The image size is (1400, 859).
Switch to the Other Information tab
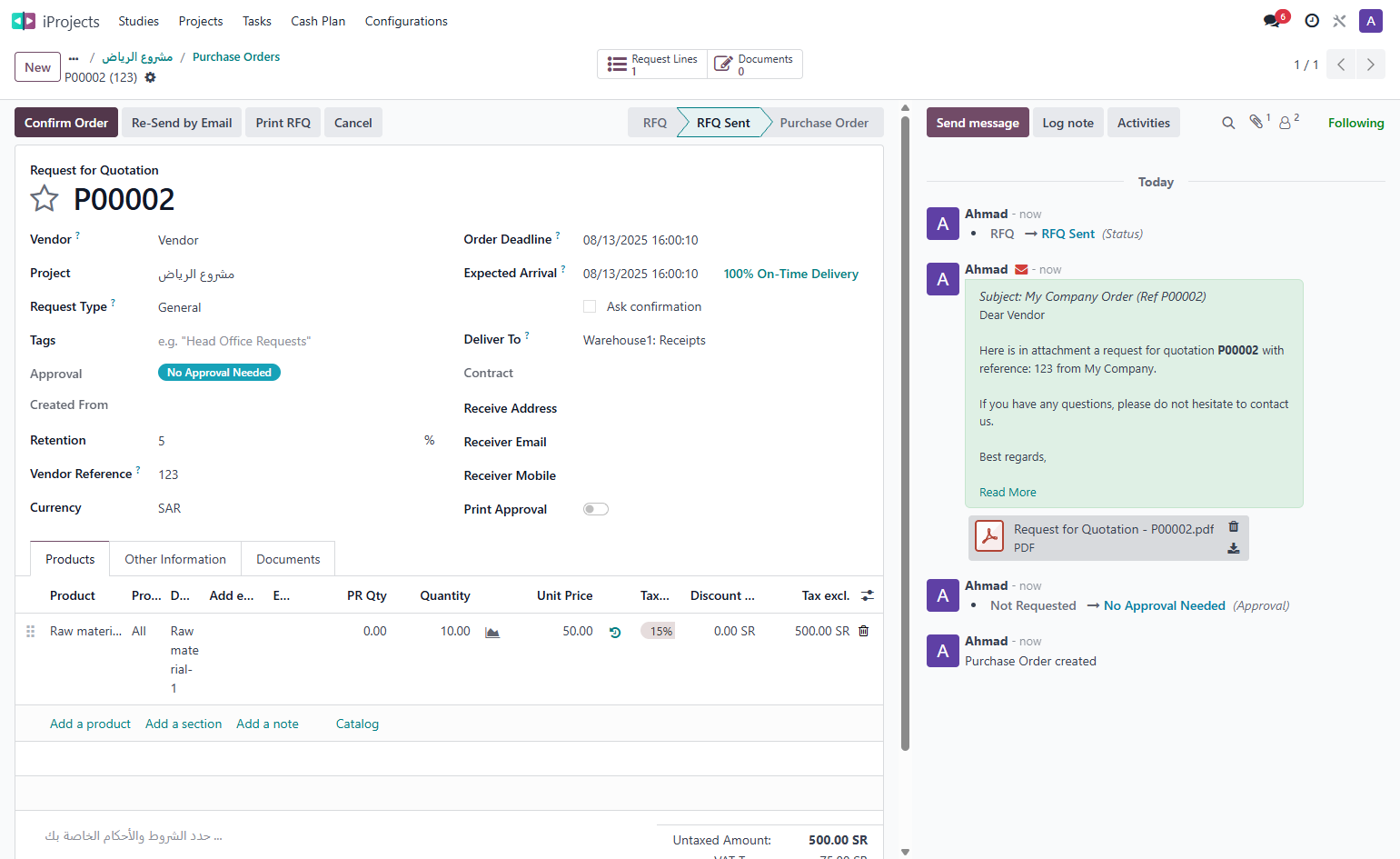(x=175, y=559)
